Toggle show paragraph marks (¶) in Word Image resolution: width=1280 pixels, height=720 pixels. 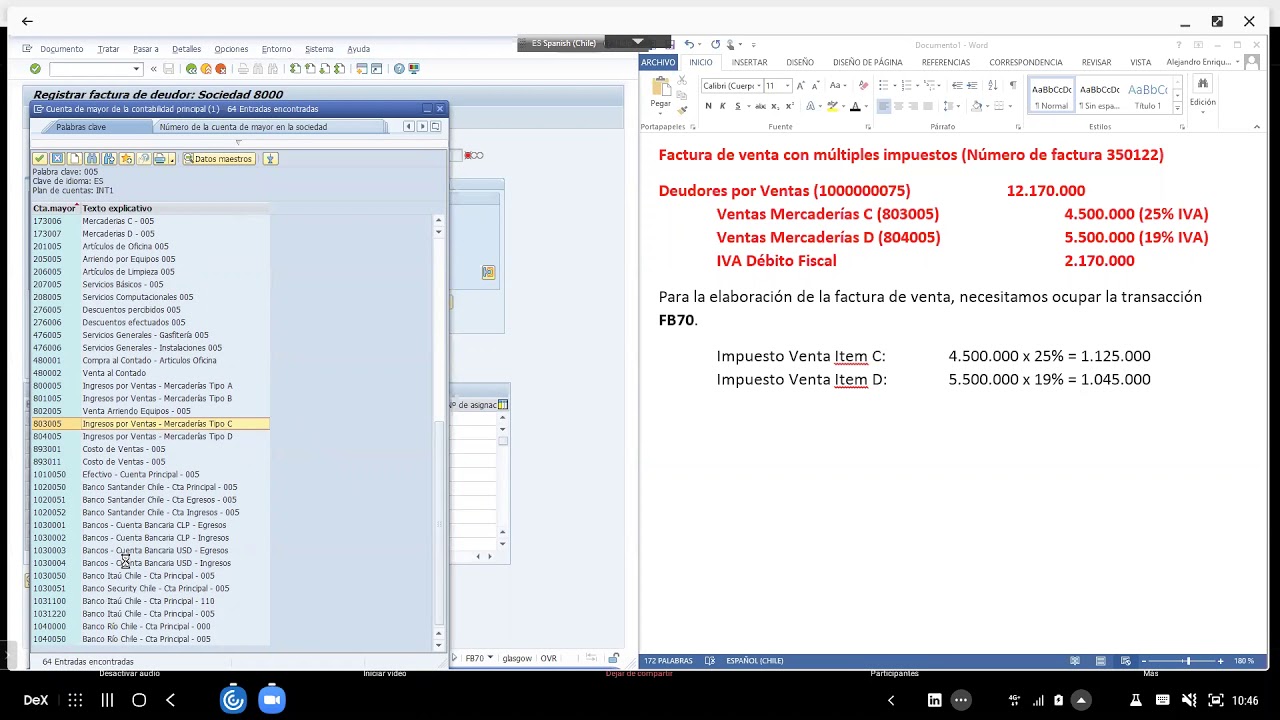click(1012, 85)
